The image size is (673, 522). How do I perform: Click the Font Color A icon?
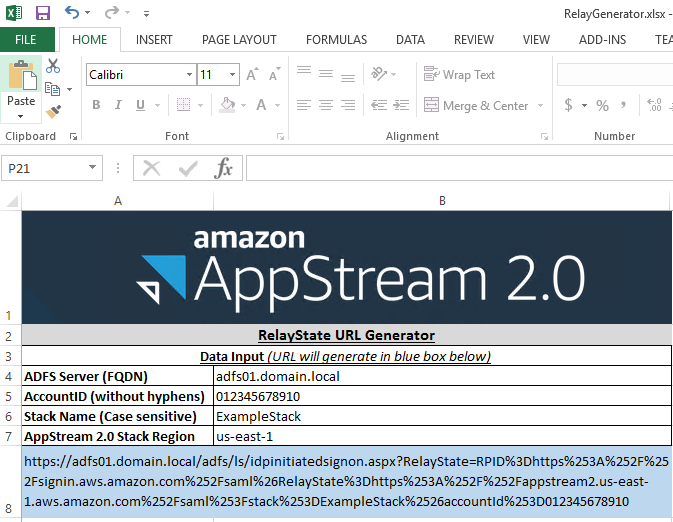[261, 105]
